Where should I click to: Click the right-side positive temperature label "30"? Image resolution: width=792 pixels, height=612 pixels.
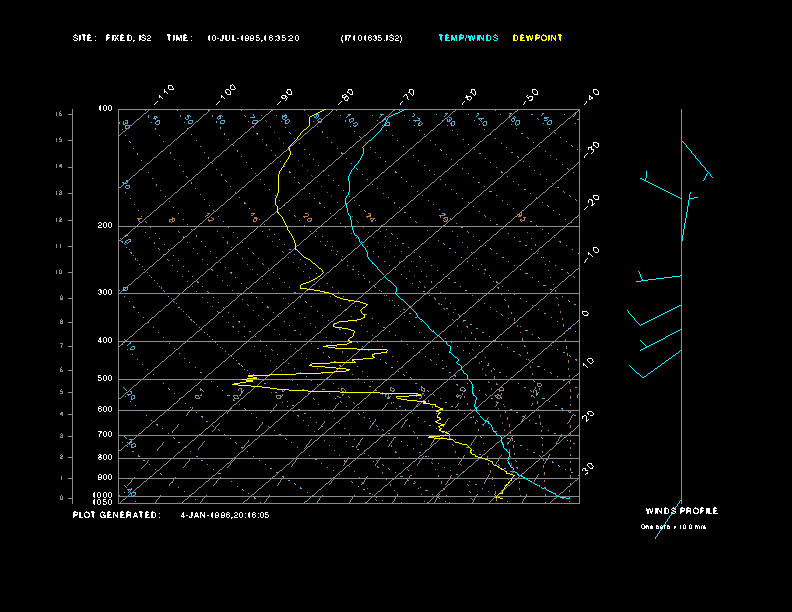click(x=588, y=468)
